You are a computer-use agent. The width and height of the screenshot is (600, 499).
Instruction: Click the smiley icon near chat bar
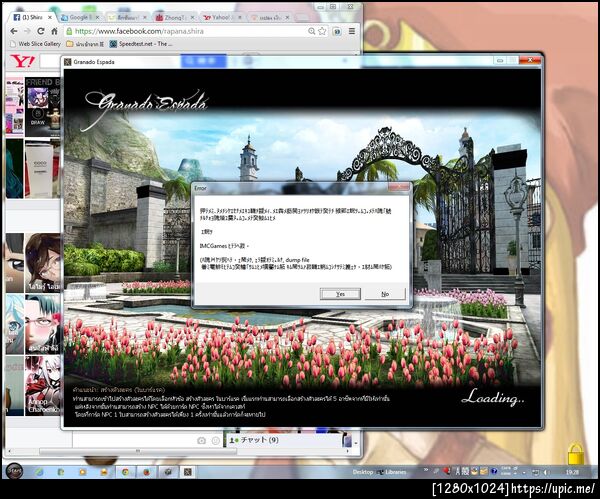coord(215,441)
